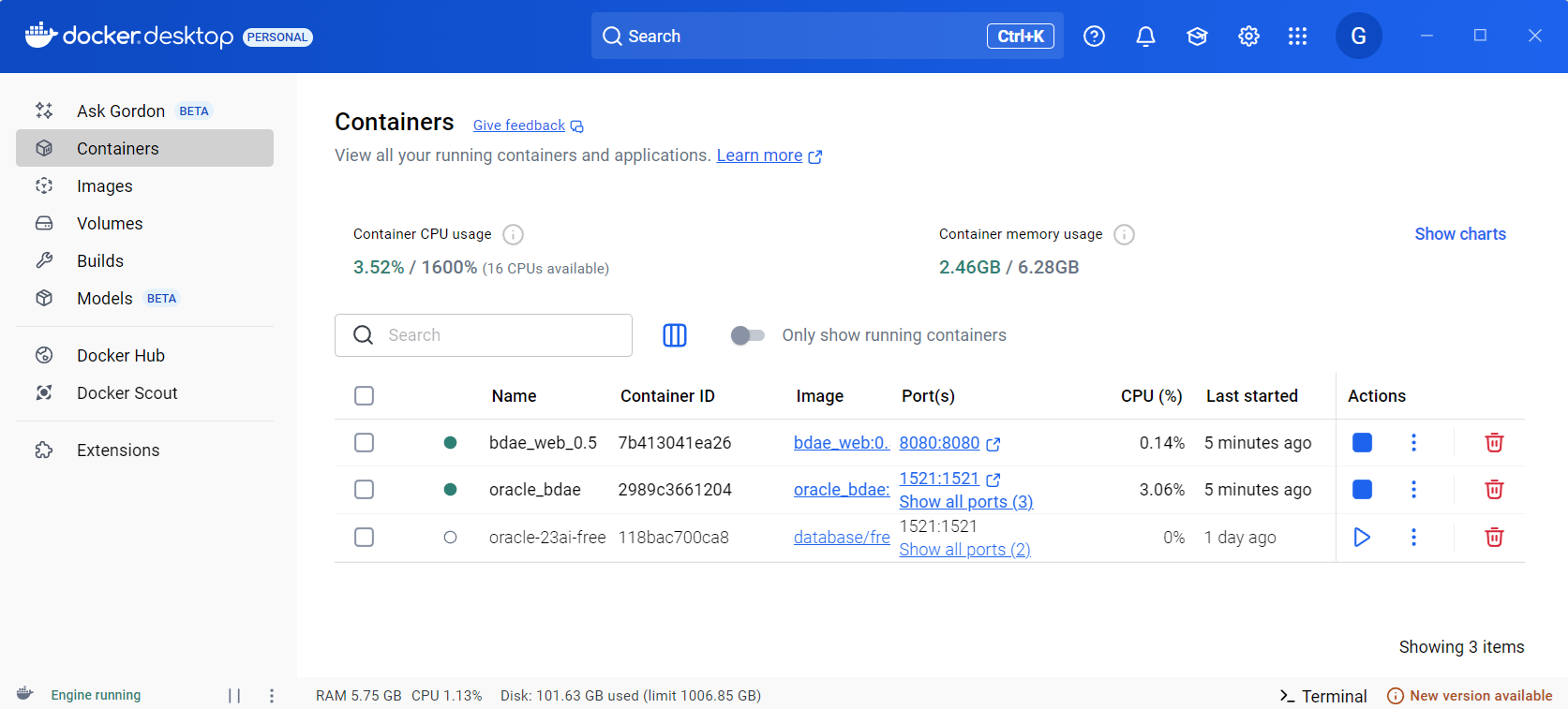The height and width of the screenshot is (709, 1568).
Task: Click Show charts link
Action: pos(1459,234)
